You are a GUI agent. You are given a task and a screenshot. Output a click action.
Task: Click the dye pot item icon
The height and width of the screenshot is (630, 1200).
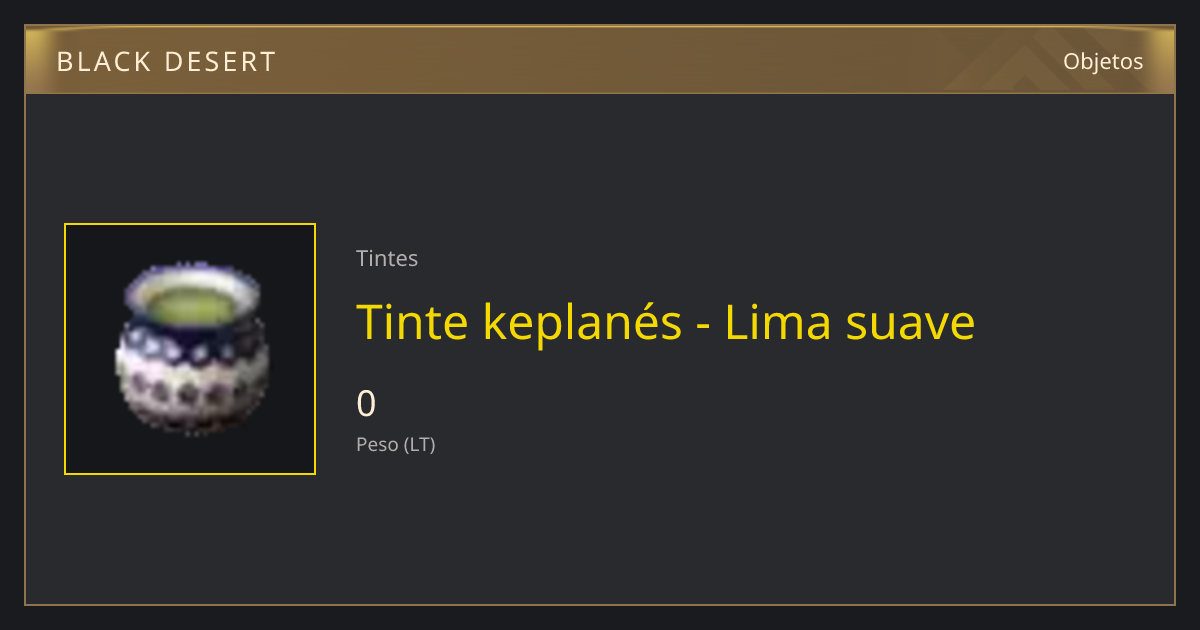pos(190,349)
